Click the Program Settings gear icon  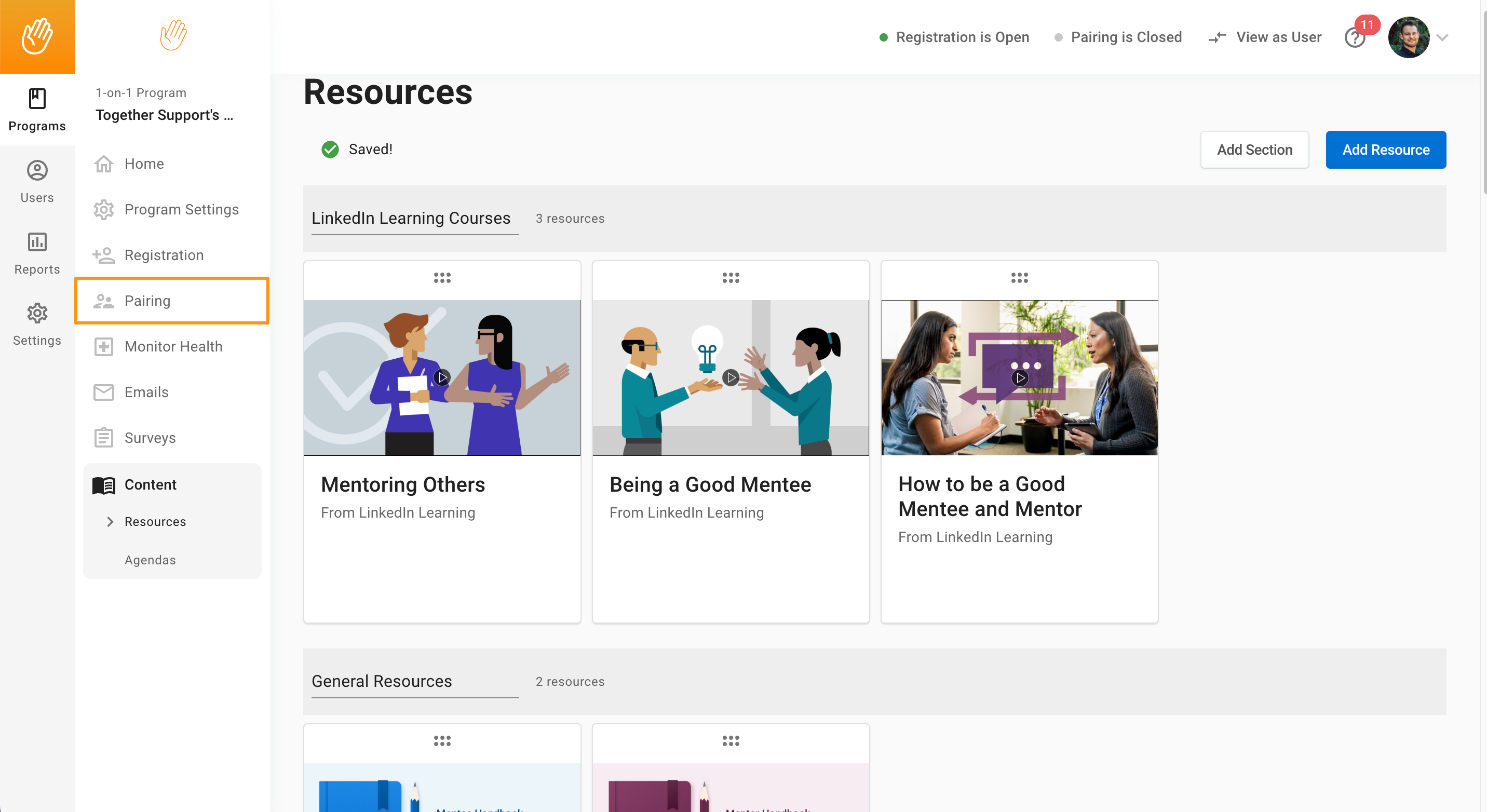pos(104,210)
